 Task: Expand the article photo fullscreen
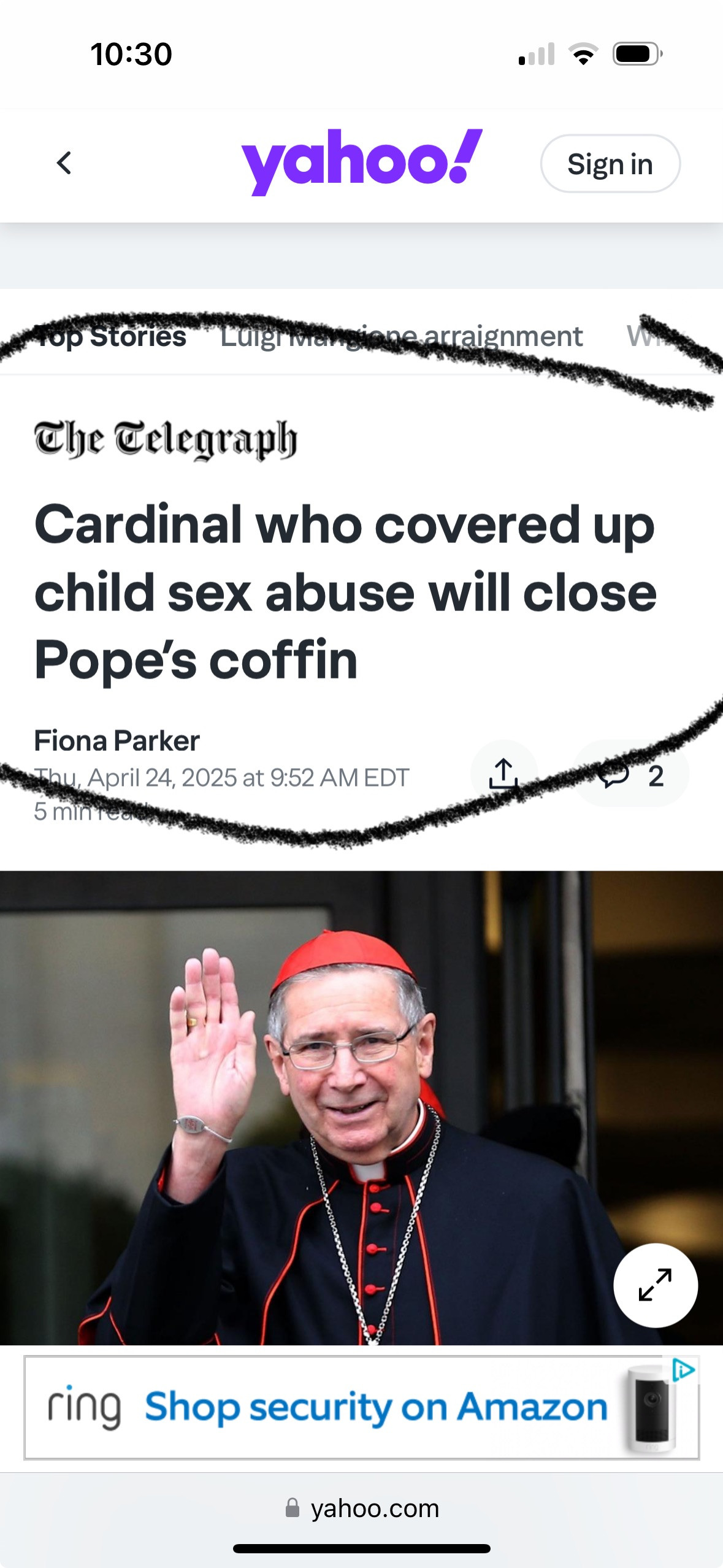[656, 1285]
